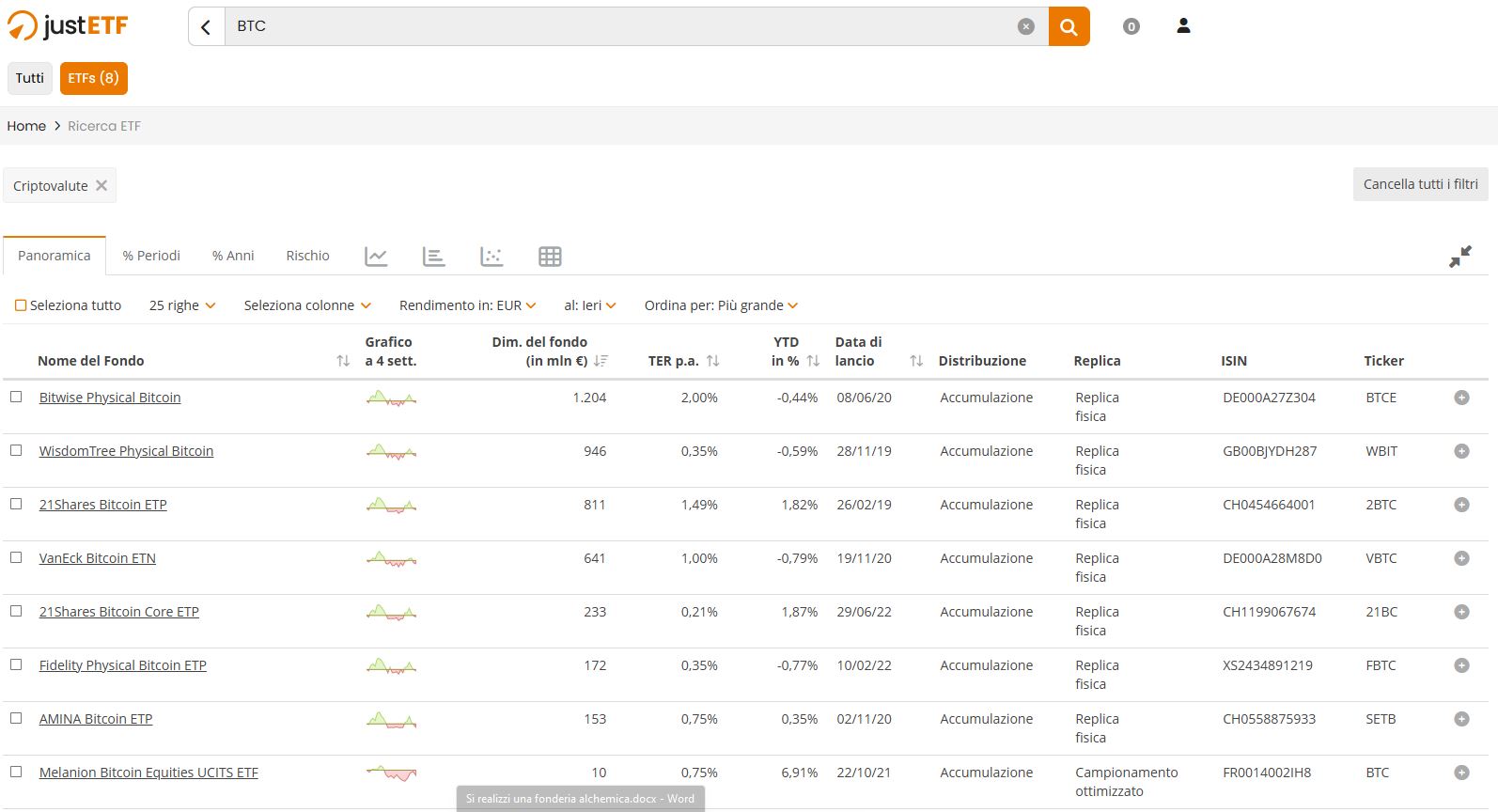Open the scatter plot view icon
Screen dimensions: 1498x812
[x=492, y=256]
